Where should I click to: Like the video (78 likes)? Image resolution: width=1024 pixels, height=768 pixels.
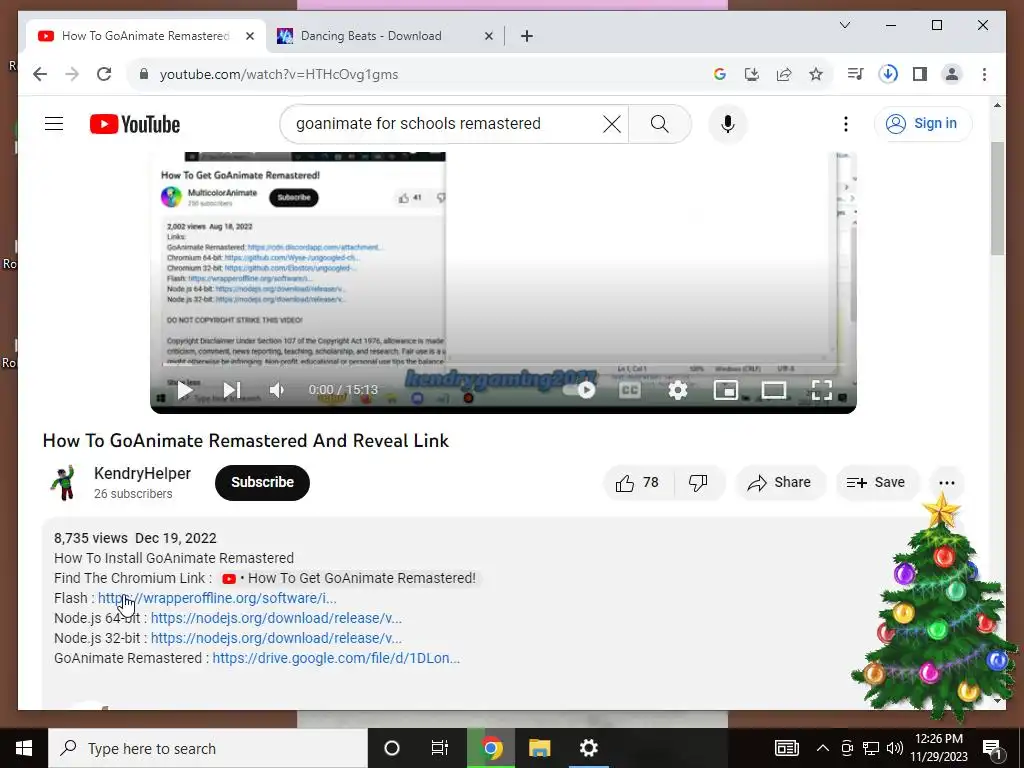coord(637,483)
